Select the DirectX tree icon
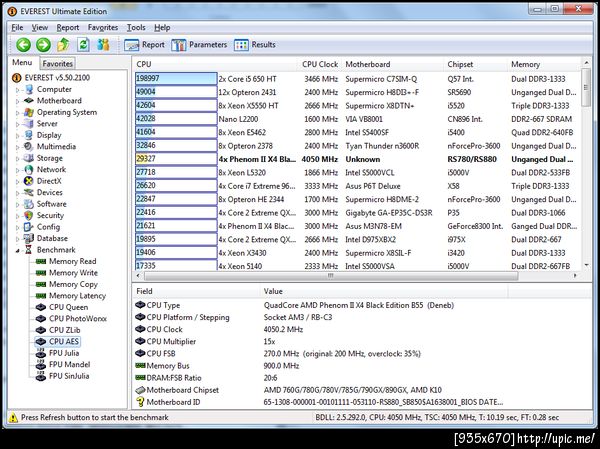The width and height of the screenshot is (600, 449). (29, 181)
